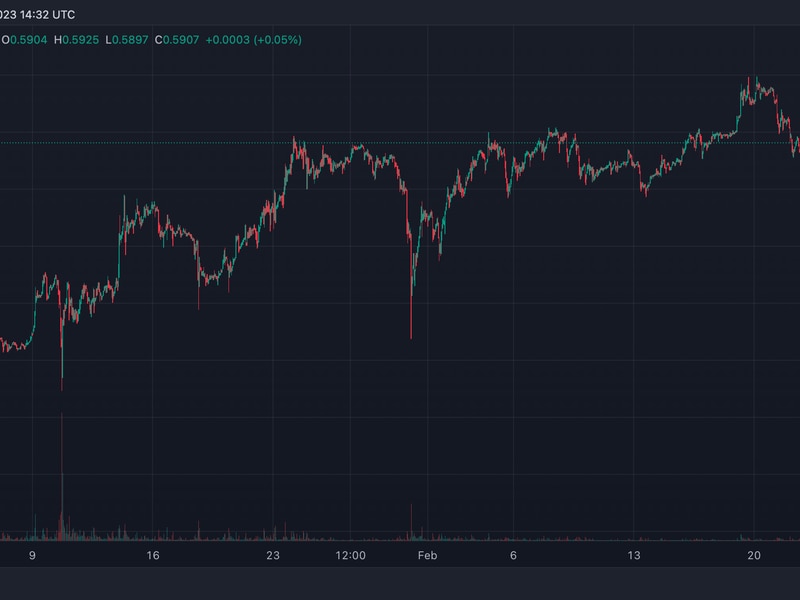Click the volume spike just before Feb
The image size is (800, 600).
pos(411,522)
